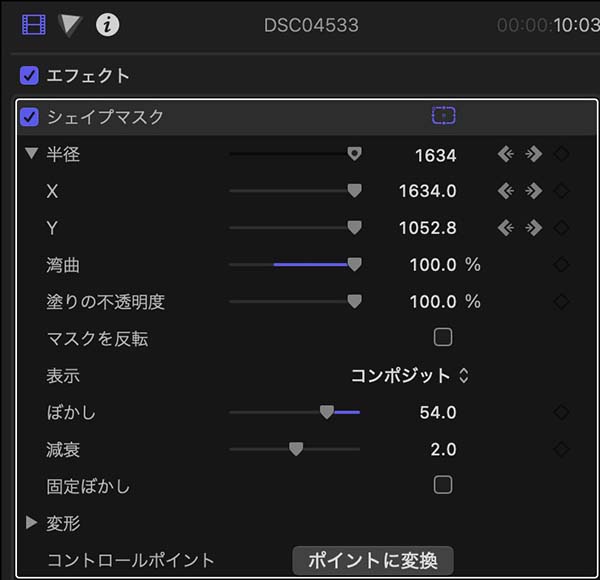Open the info inspector icon

pyautogui.click(x=107, y=24)
